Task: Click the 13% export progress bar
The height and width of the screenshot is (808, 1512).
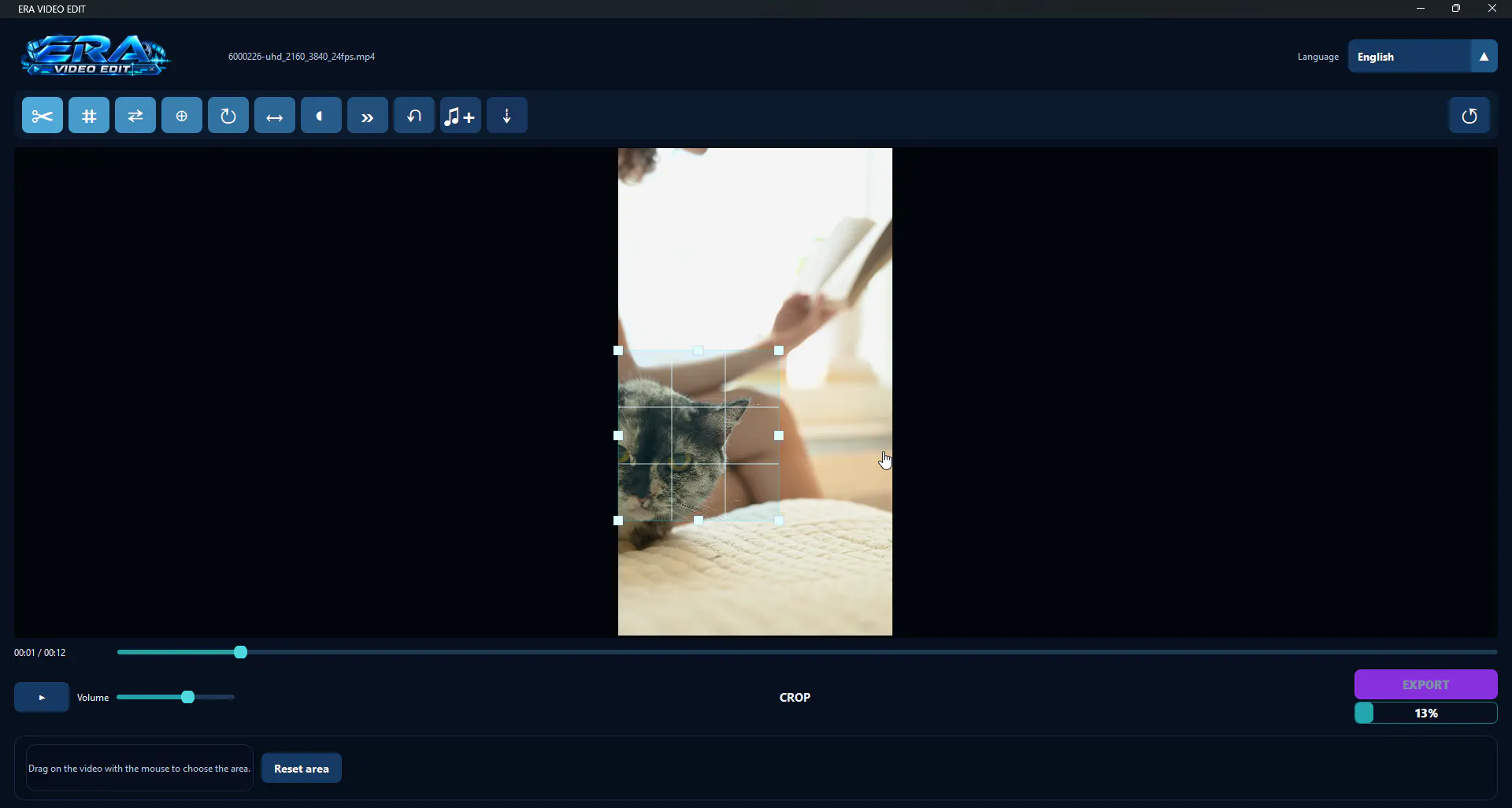Action: point(1426,713)
